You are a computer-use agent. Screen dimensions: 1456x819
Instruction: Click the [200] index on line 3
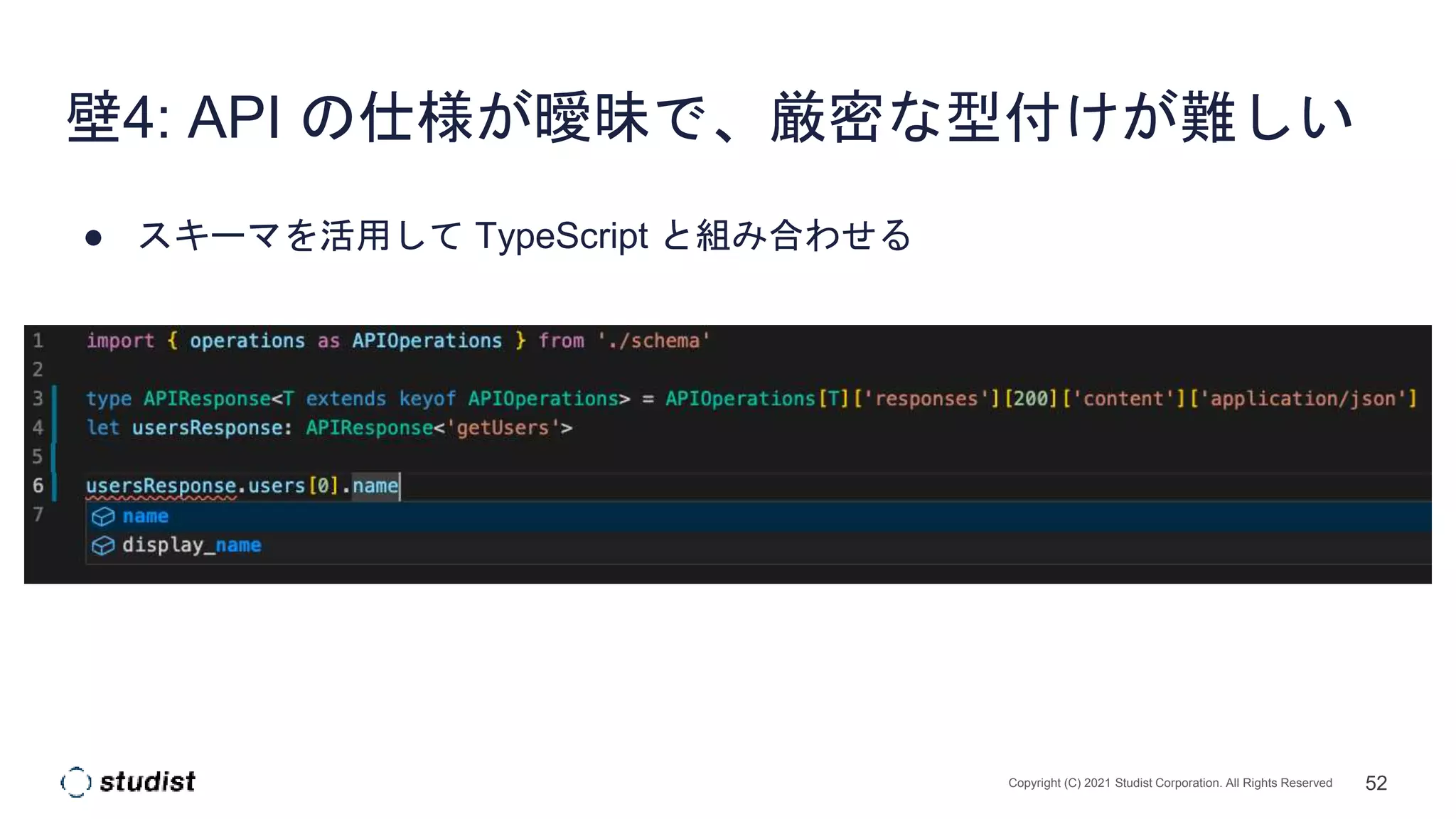(x=1031, y=399)
